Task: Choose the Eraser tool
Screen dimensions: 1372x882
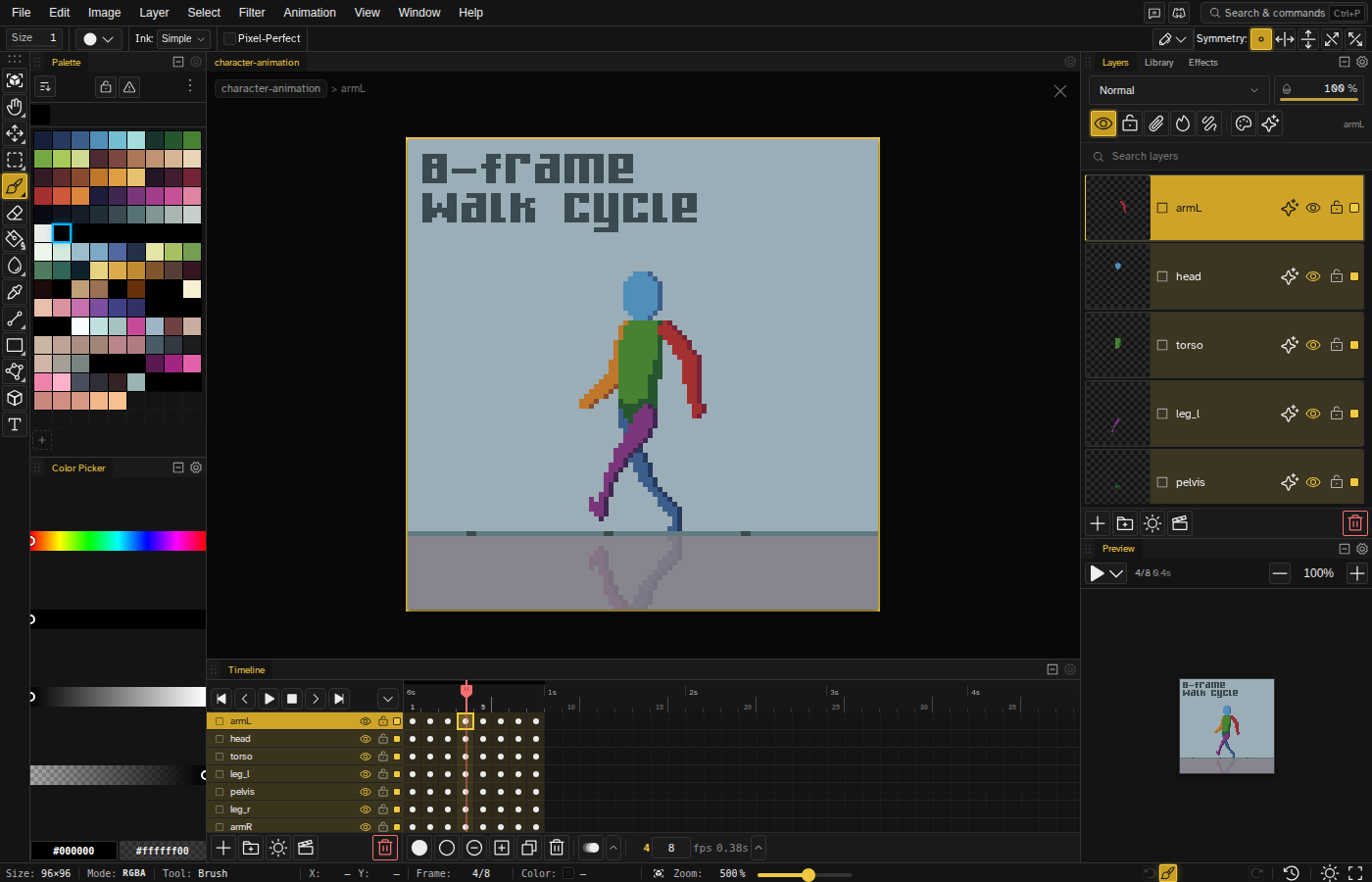Action: [15, 213]
